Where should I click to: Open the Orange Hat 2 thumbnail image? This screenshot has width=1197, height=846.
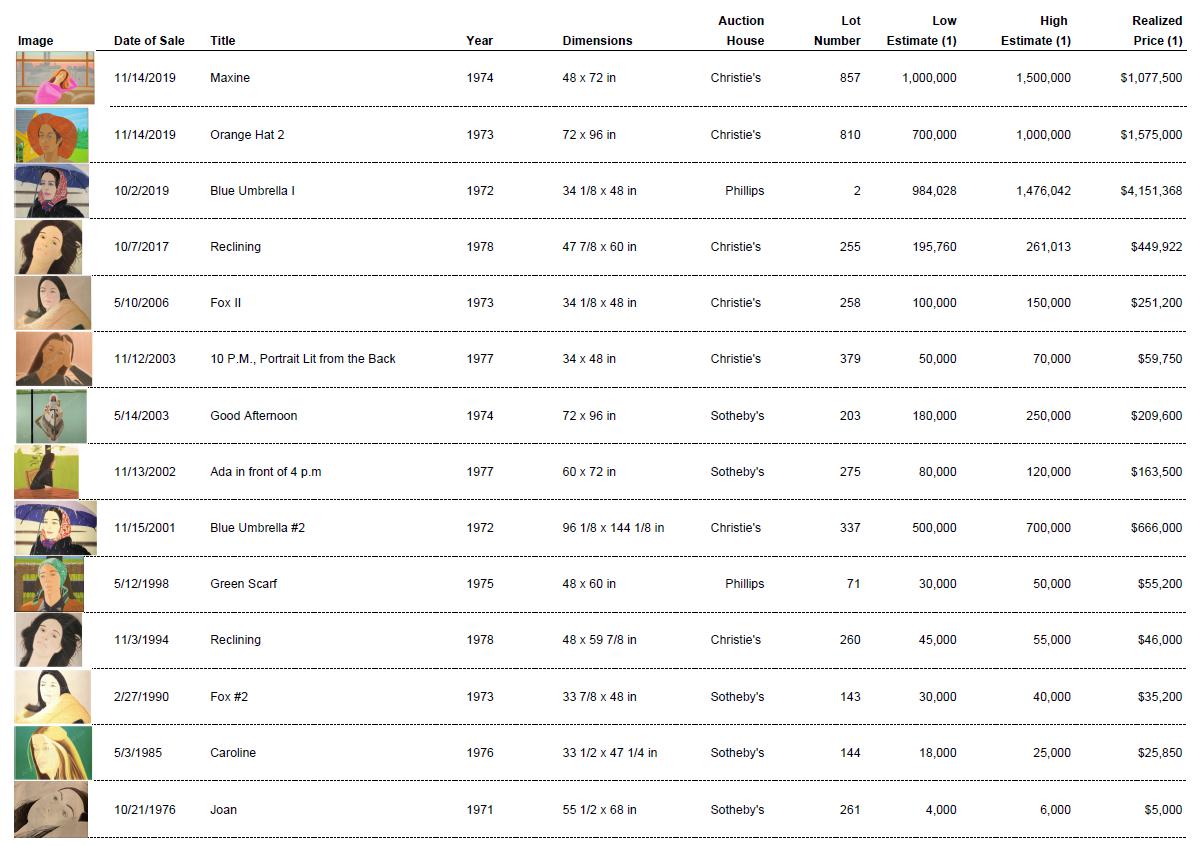coord(52,135)
